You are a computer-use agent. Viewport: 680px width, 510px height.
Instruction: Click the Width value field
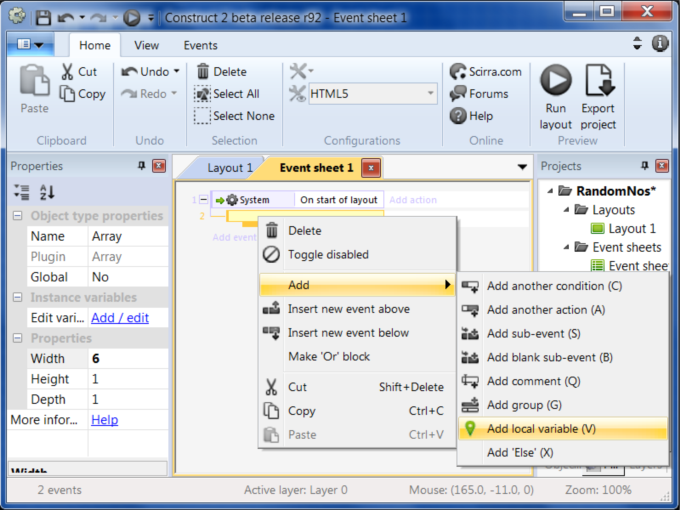128,358
